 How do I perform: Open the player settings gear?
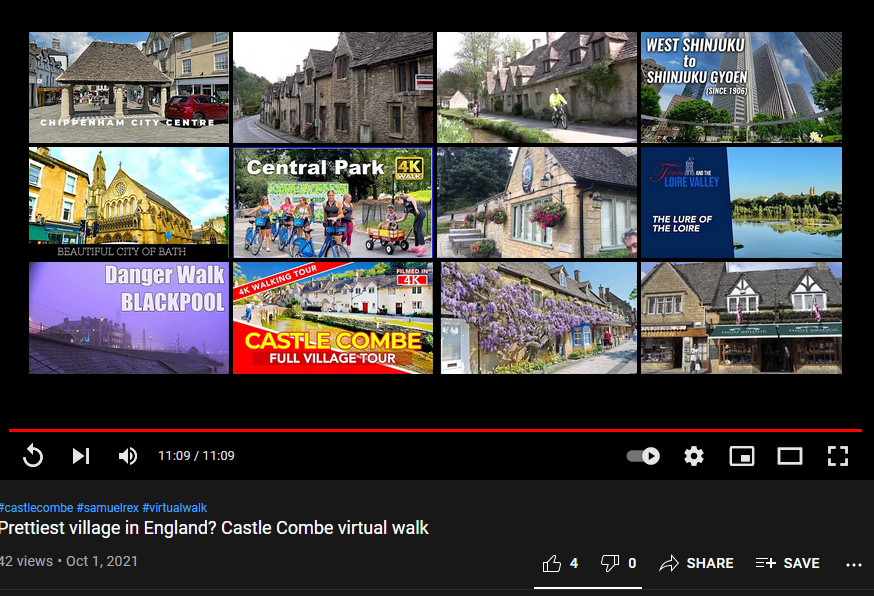click(693, 456)
